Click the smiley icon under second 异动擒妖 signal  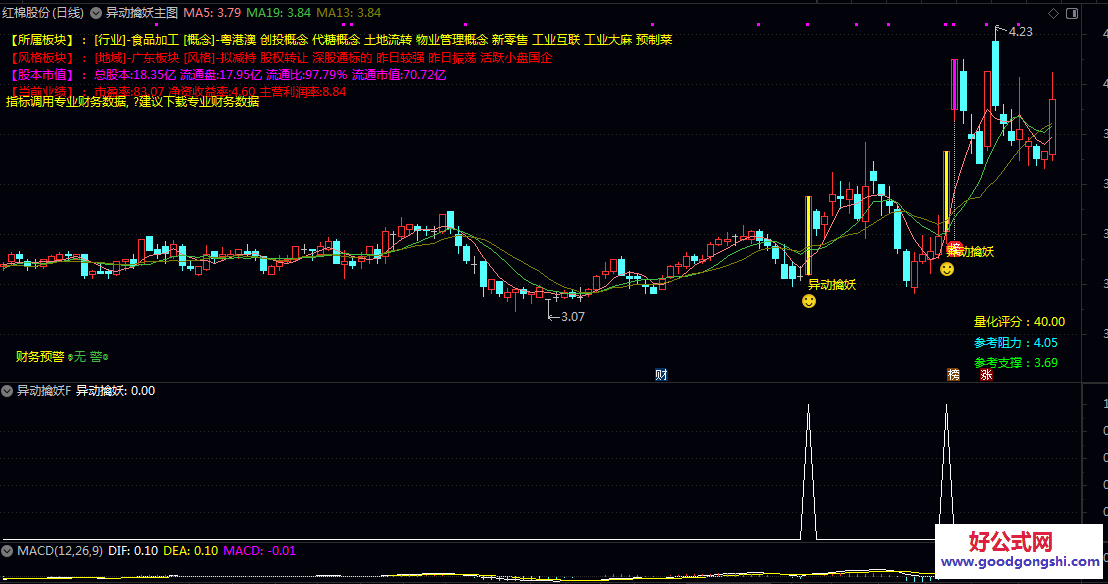tap(947, 269)
